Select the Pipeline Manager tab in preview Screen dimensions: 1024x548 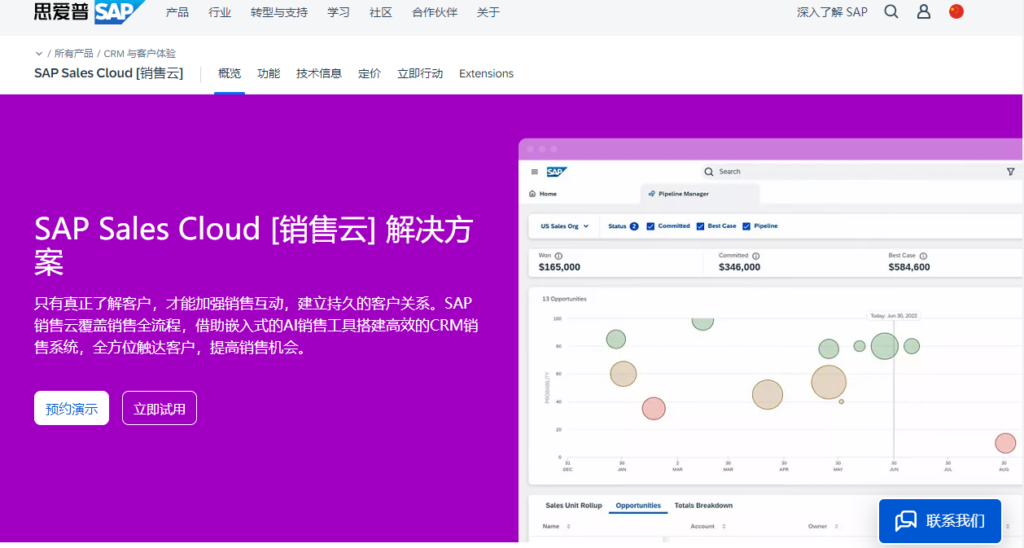coord(699,194)
